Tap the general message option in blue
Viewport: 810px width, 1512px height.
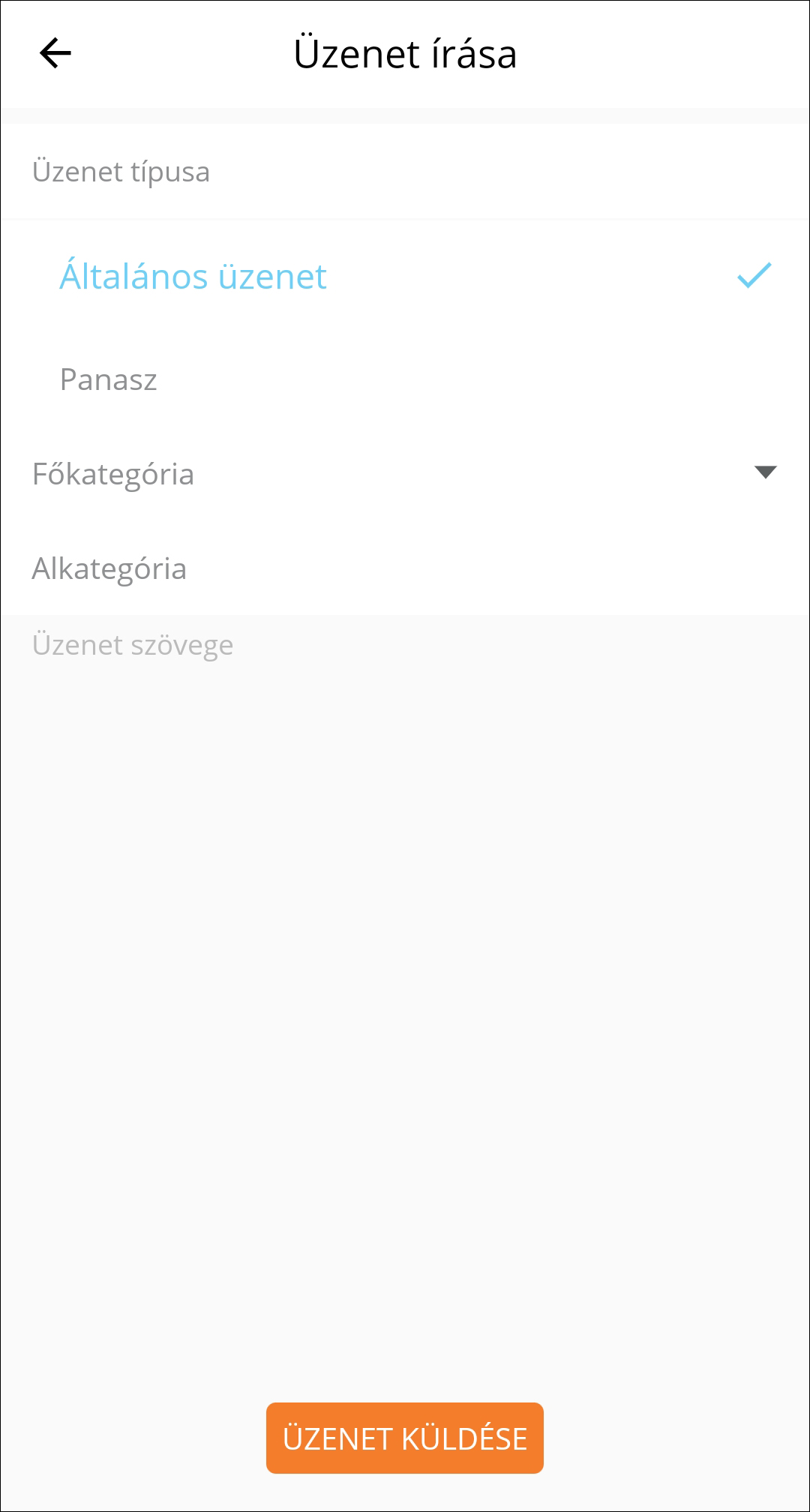(x=193, y=276)
